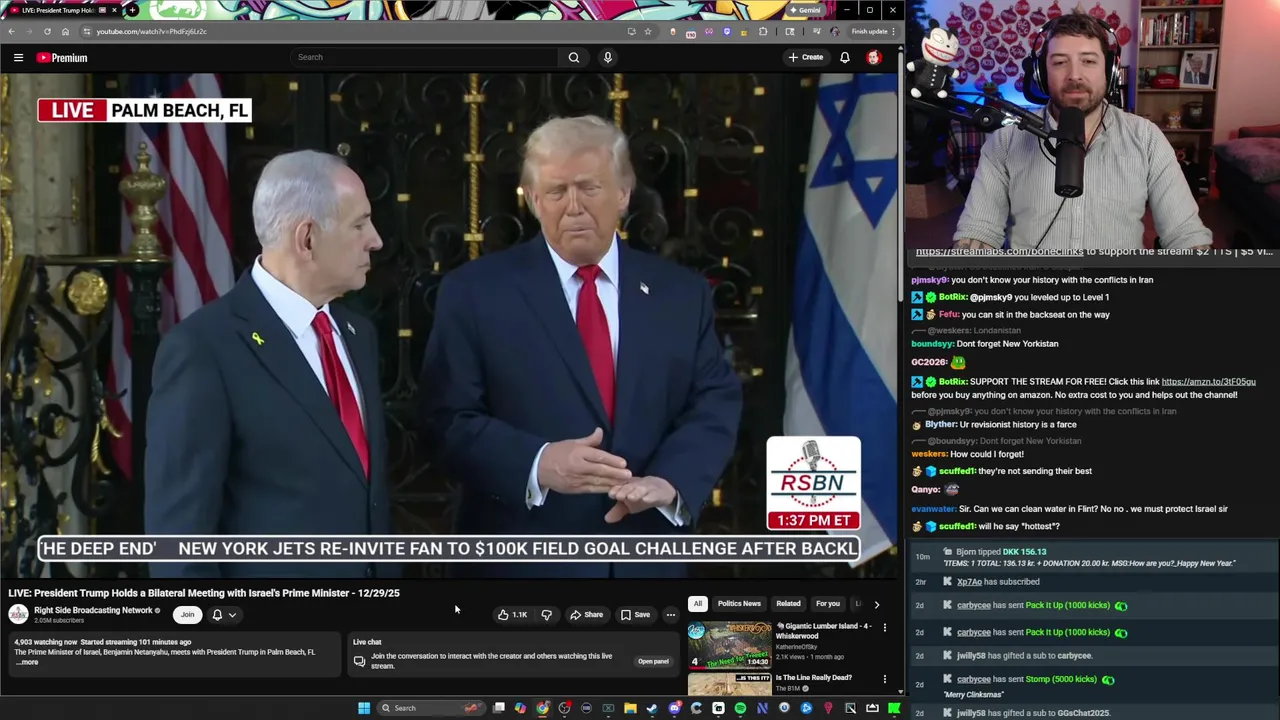The width and height of the screenshot is (1280, 720).
Task: Click the YouTube search magnifier button
Action: (574, 58)
